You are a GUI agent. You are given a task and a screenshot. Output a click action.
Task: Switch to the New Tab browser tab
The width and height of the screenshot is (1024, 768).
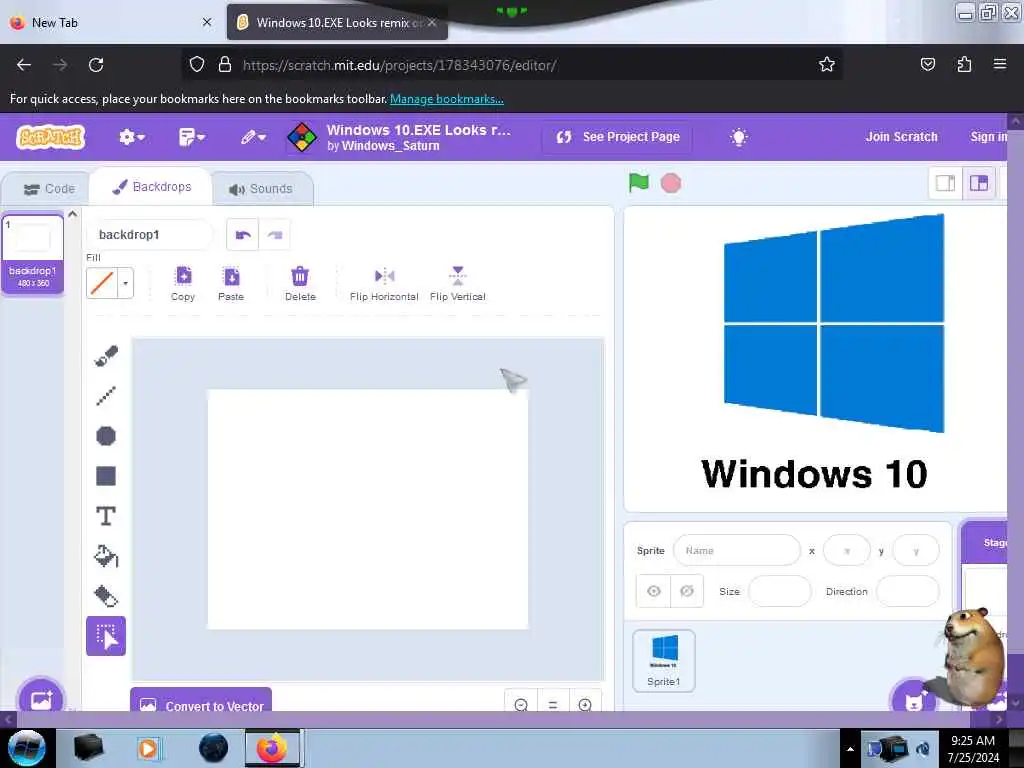tap(110, 22)
